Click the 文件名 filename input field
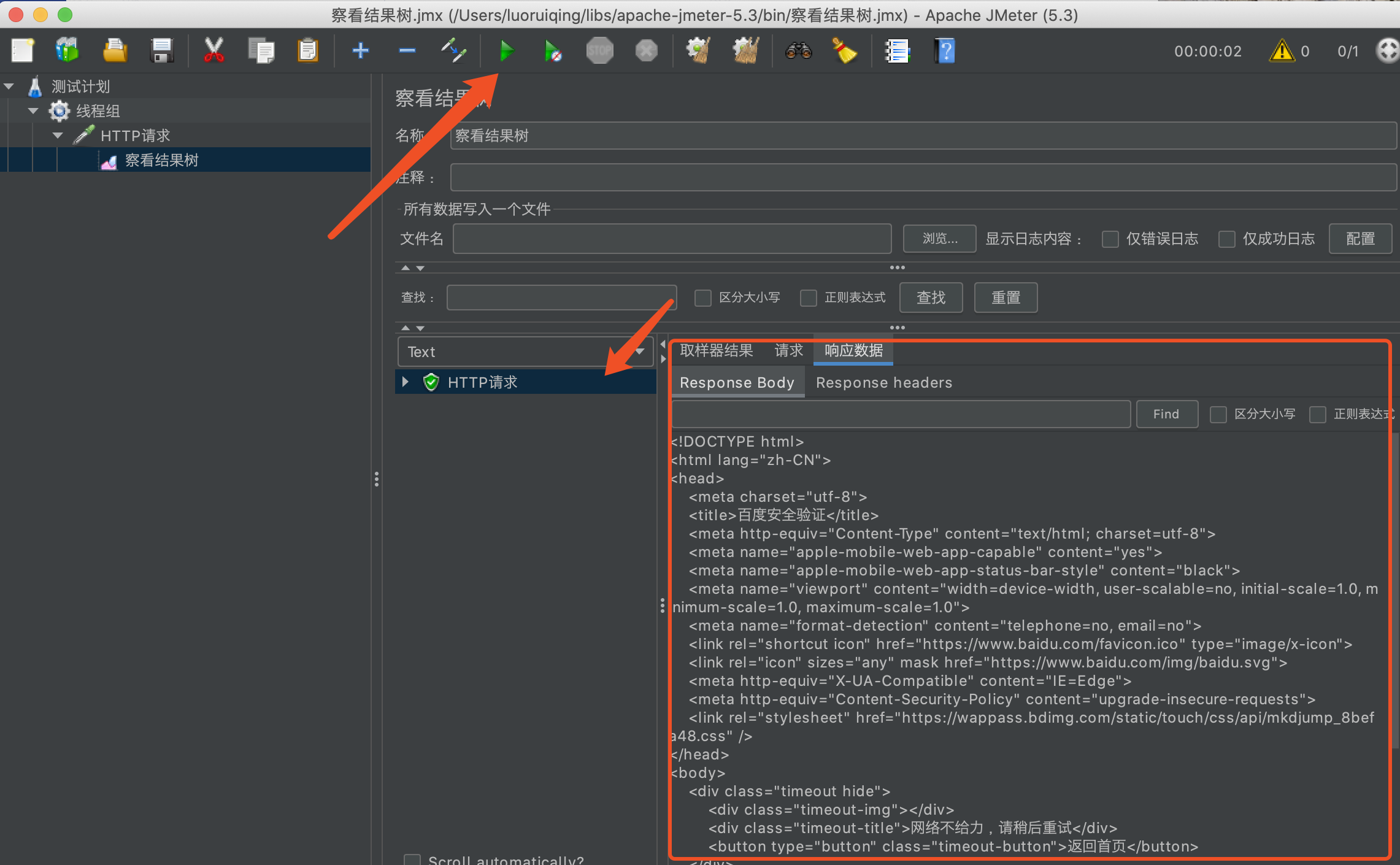Image resolution: width=1400 pixels, height=865 pixels. pyautogui.click(x=672, y=239)
